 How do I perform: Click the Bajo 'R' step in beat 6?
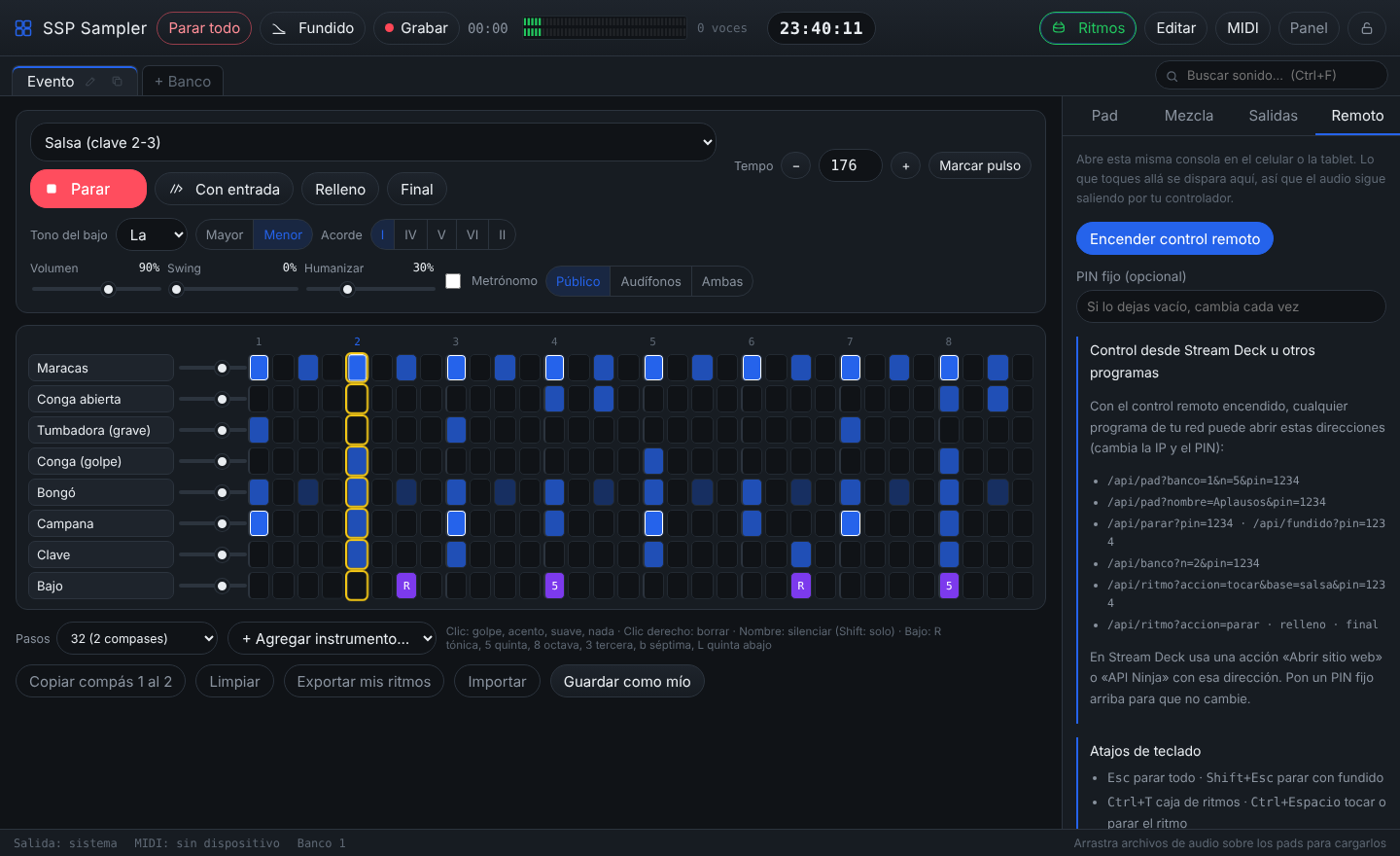pyautogui.click(x=801, y=586)
